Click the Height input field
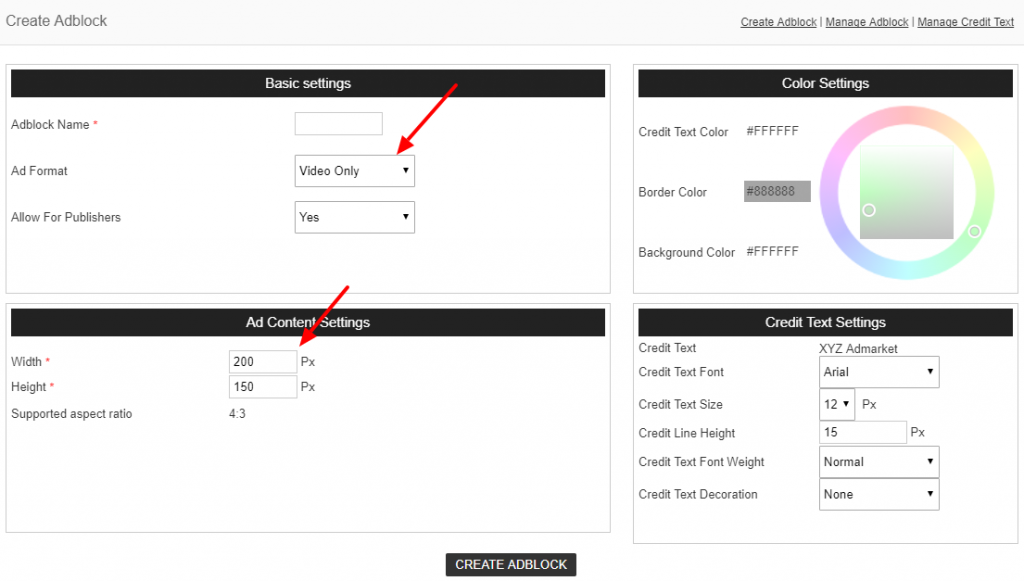Viewport: 1024px width, 581px height. tap(263, 387)
